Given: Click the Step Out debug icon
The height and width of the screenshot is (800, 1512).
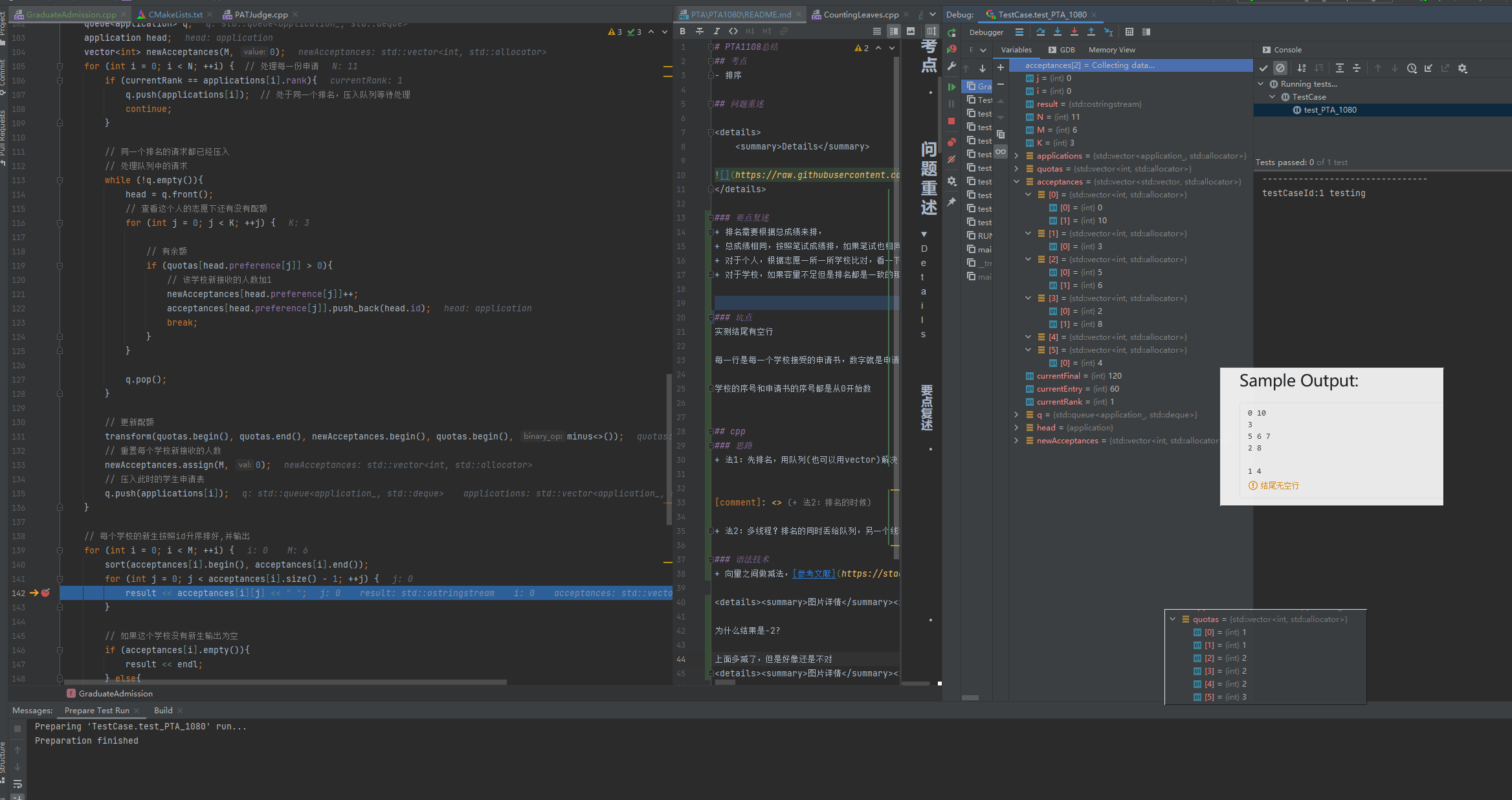Looking at the screenshot, I should 1091,32.
